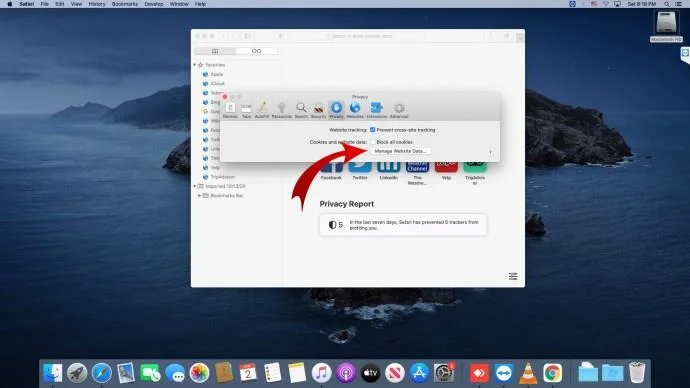The height and width of the screenshot is (388, 690).
Task: Open the Bookmarks menu
Action: pyautogui.click(x=125, y=4)
